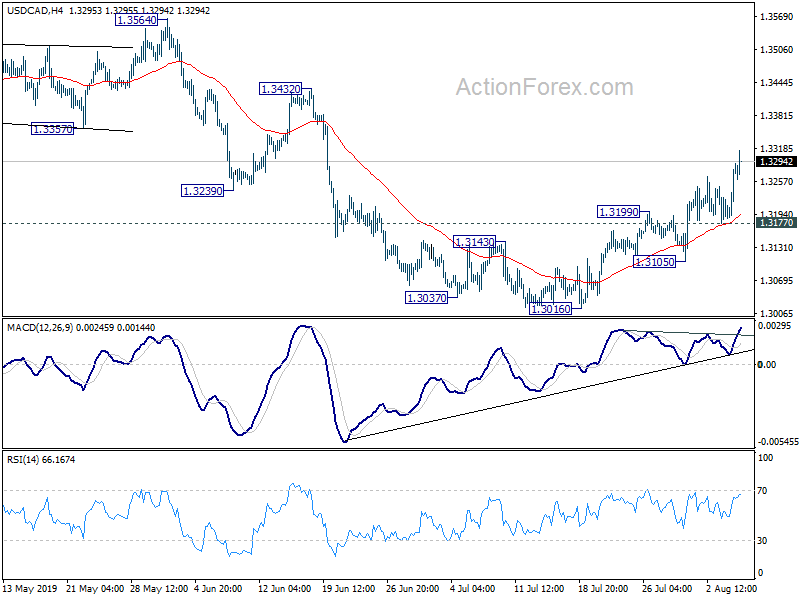Click the 1.30695 price axis value

pyautogui.click(x=777, y=281)
